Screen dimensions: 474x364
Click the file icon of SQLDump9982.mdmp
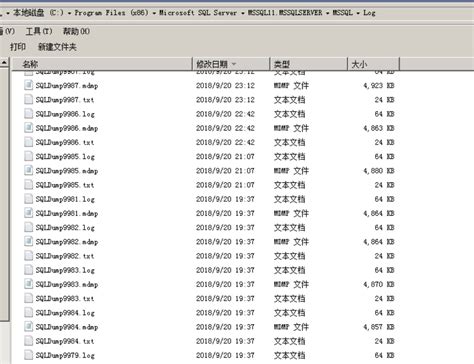click(x=29, y=241)
